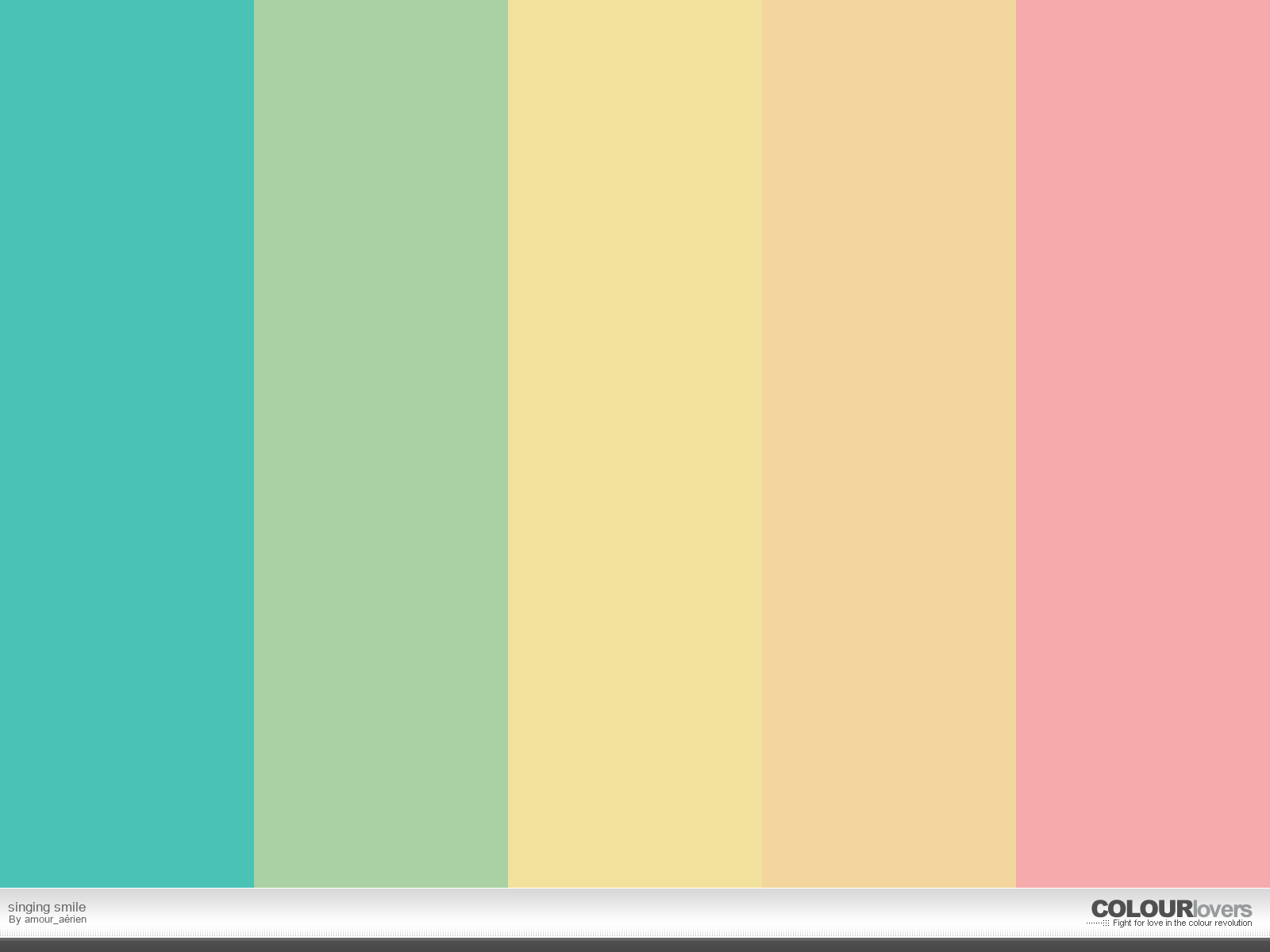Image resolution: width=1270 pixels, height=952 pixels.
Task: Click the word 'Fight' in the tagline
Action: pyautogui.click(x=1122, y=923)
